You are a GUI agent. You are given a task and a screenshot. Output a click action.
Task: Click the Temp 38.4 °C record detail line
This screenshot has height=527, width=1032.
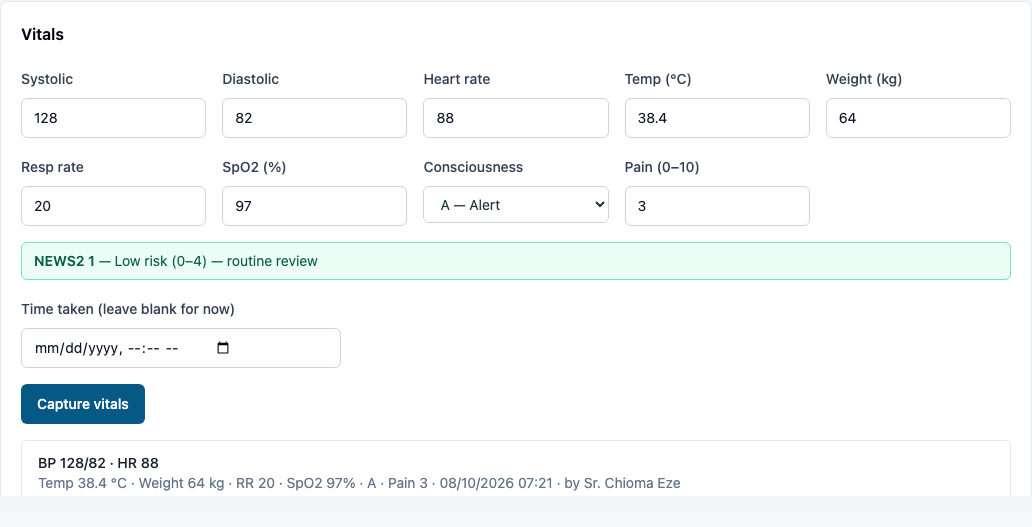[x=359, y=483]
